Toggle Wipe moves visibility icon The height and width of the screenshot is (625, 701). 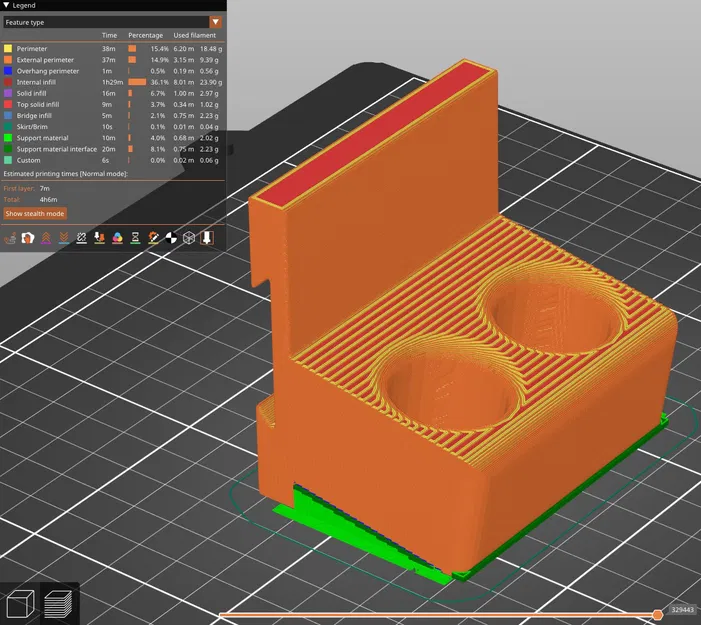point(28,238)
